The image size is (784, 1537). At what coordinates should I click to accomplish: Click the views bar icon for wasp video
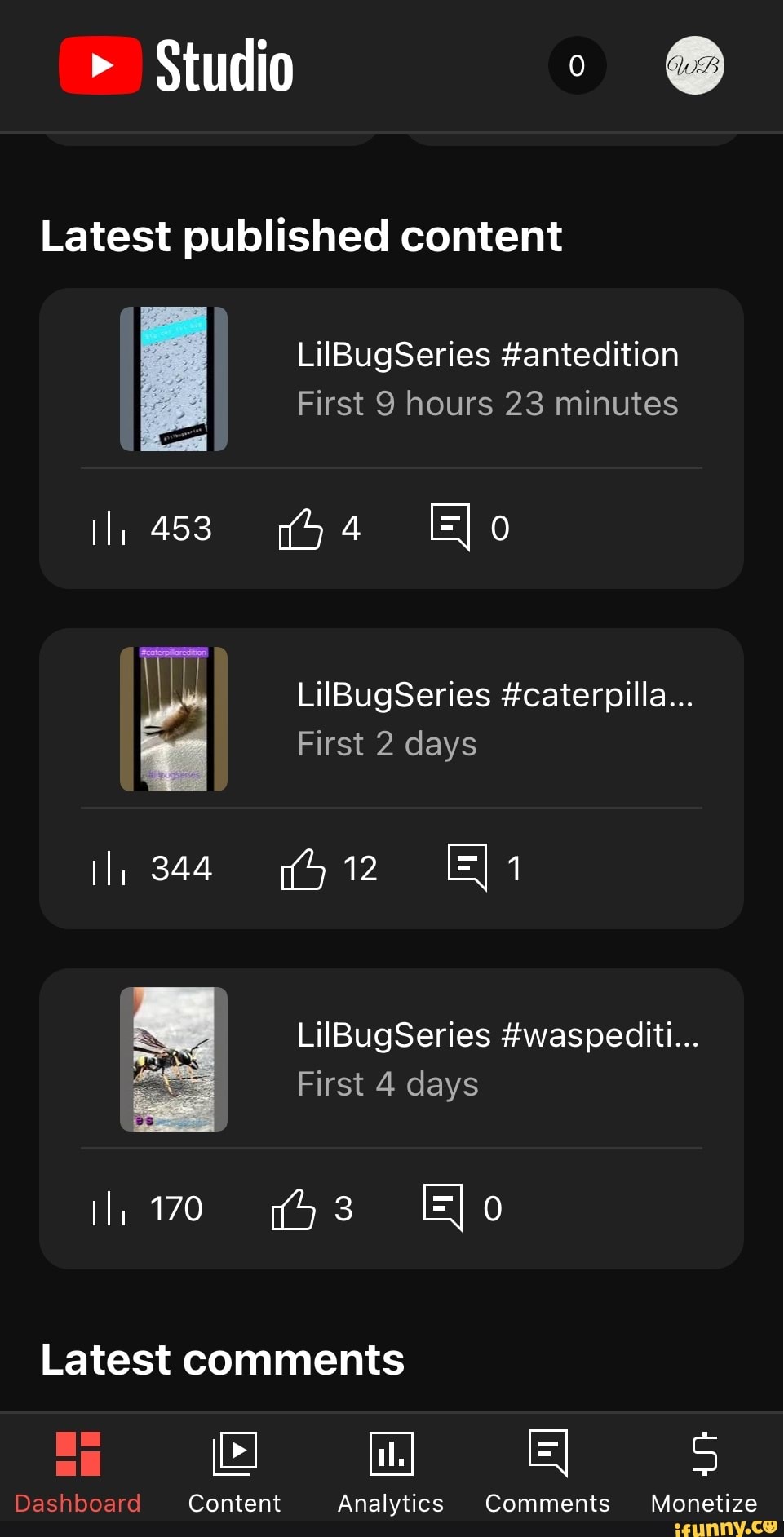pos(109,1209)
